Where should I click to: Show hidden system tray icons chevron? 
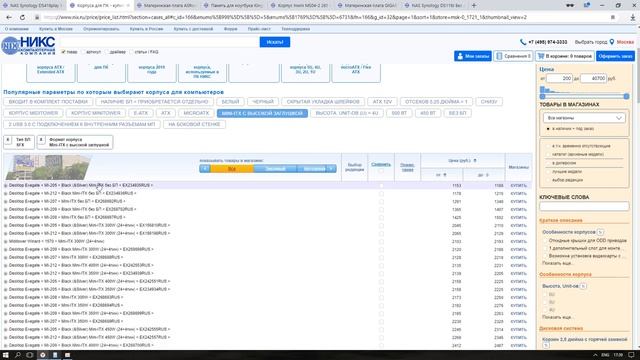click(595, 355)
